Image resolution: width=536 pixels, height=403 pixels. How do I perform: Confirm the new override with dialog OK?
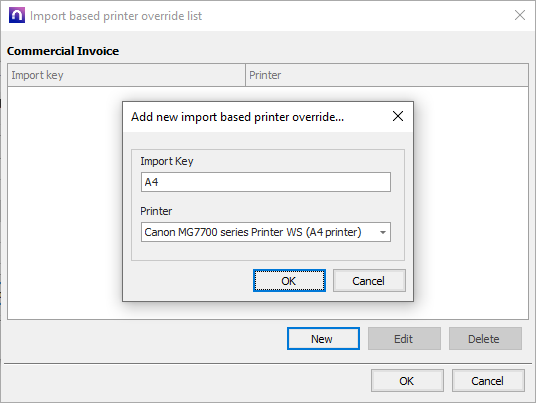pyautogui.click(x=289, y=281)
